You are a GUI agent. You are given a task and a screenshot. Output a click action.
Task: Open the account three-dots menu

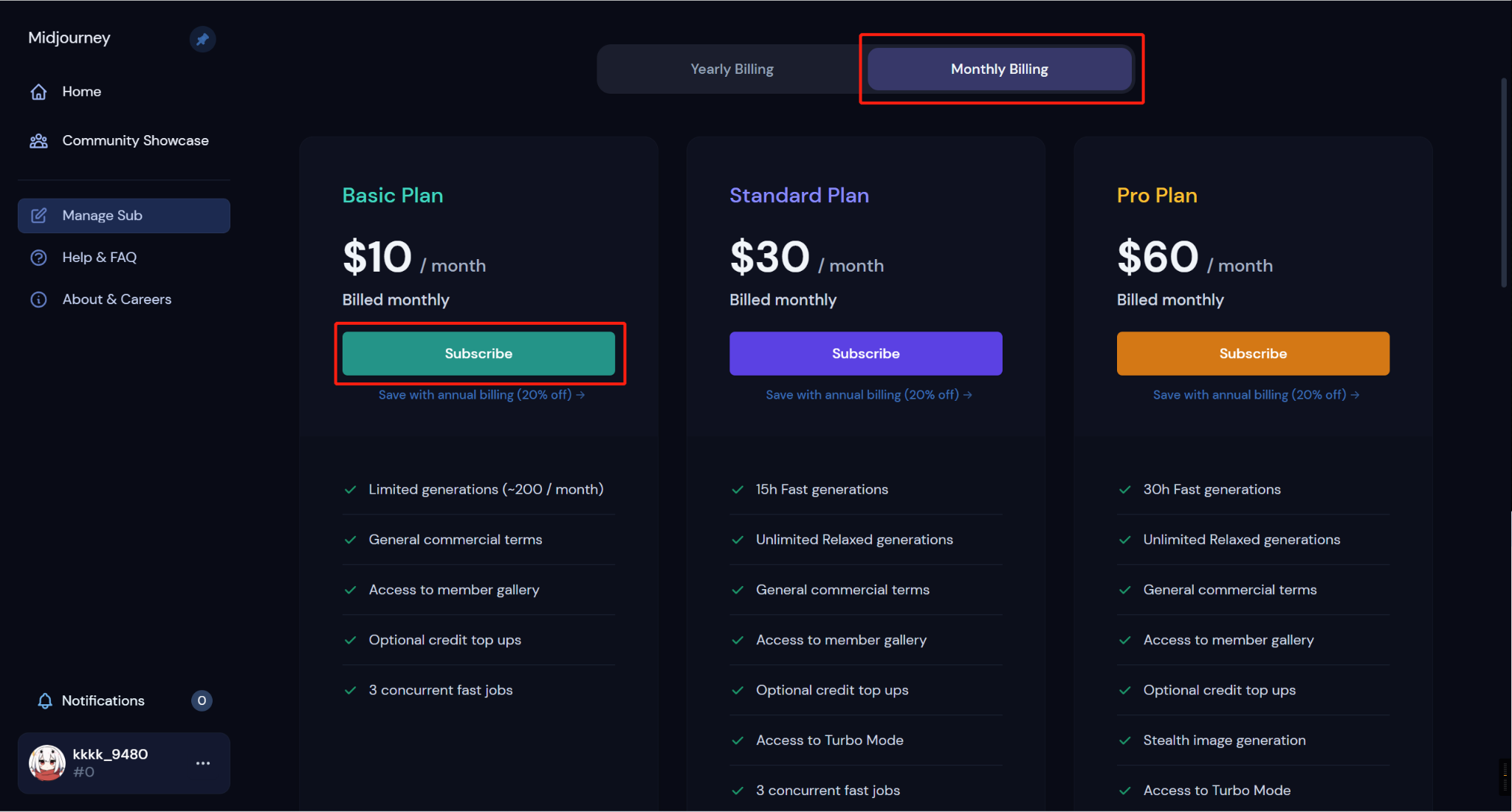[x=203, y=763]
